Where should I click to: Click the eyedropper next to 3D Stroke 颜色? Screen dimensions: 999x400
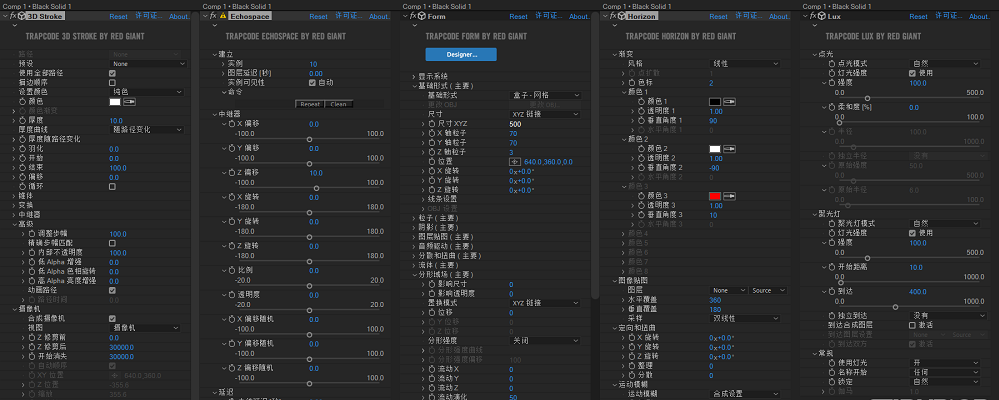pos(129,101)
